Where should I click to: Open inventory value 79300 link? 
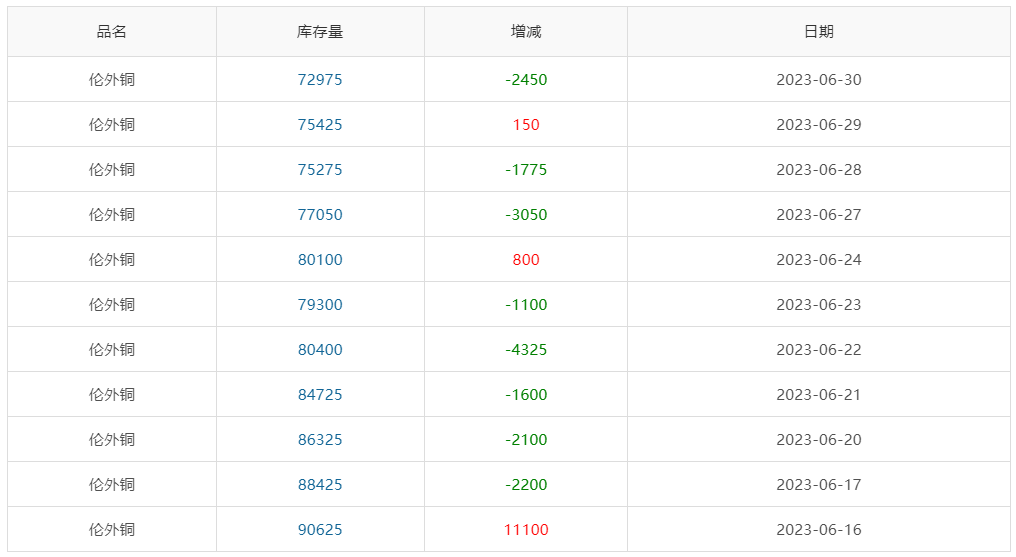tap(320, 304)
